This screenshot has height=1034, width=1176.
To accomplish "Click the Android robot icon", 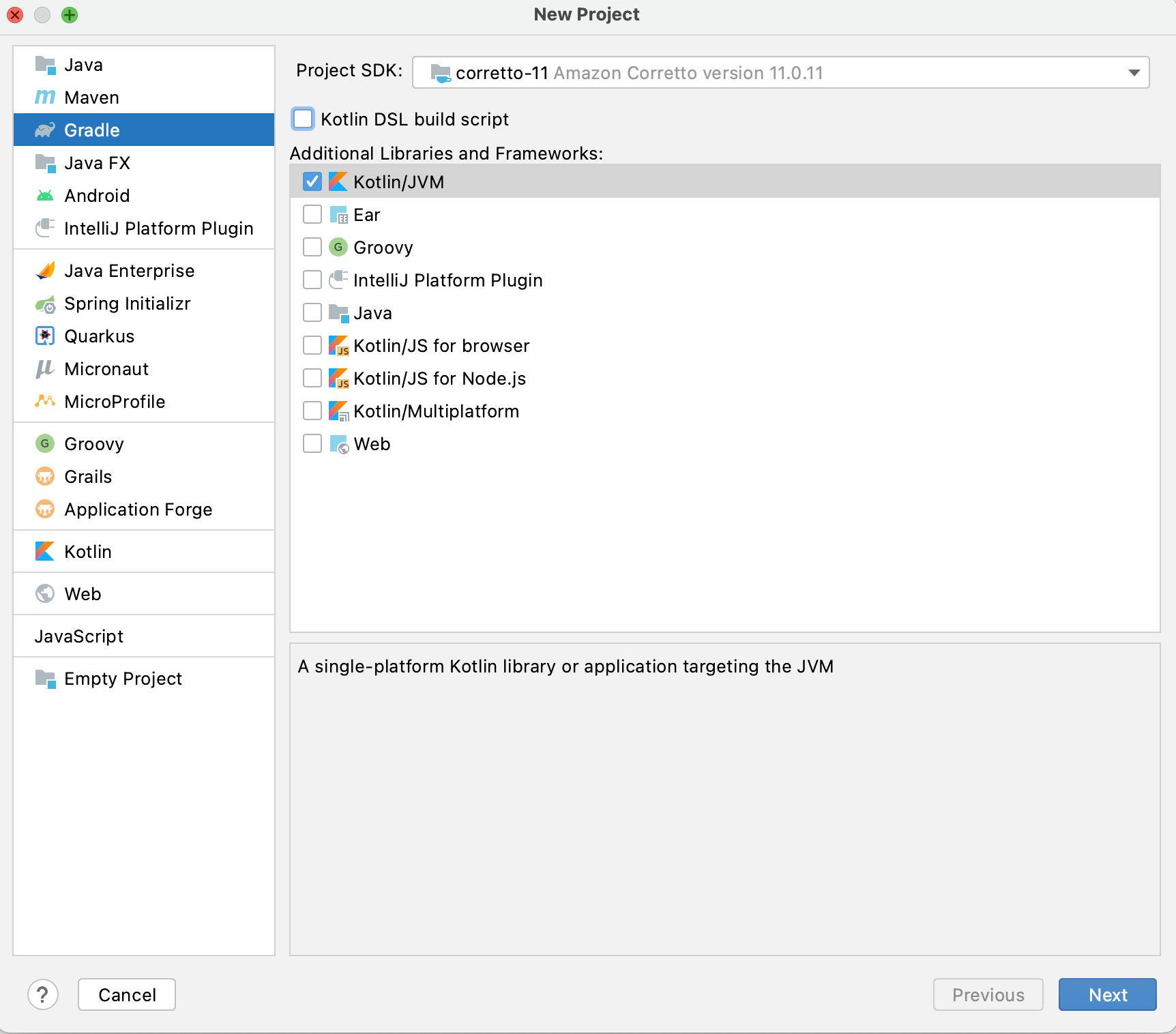I will coord(45,196).
